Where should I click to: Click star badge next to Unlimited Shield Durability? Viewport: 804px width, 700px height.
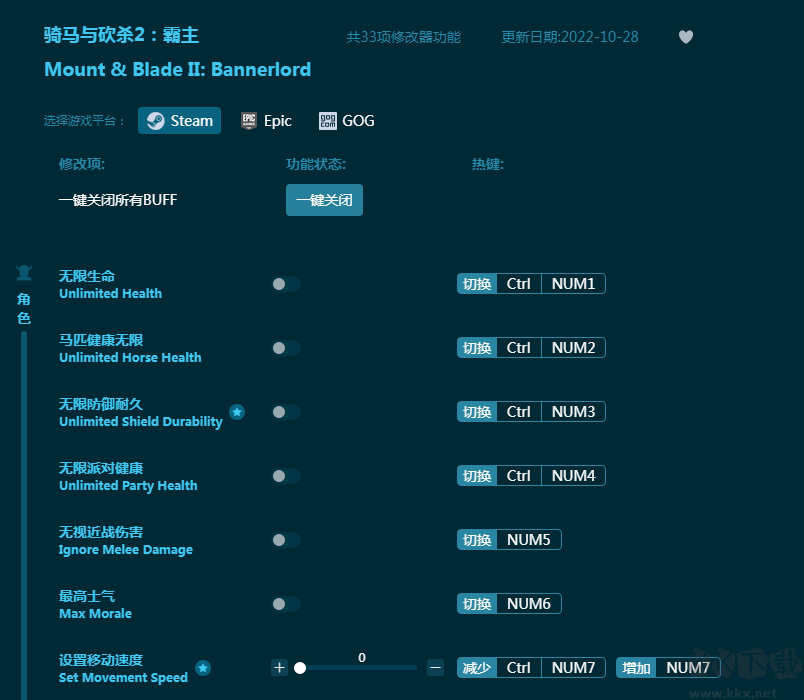[x=237, y=412]
